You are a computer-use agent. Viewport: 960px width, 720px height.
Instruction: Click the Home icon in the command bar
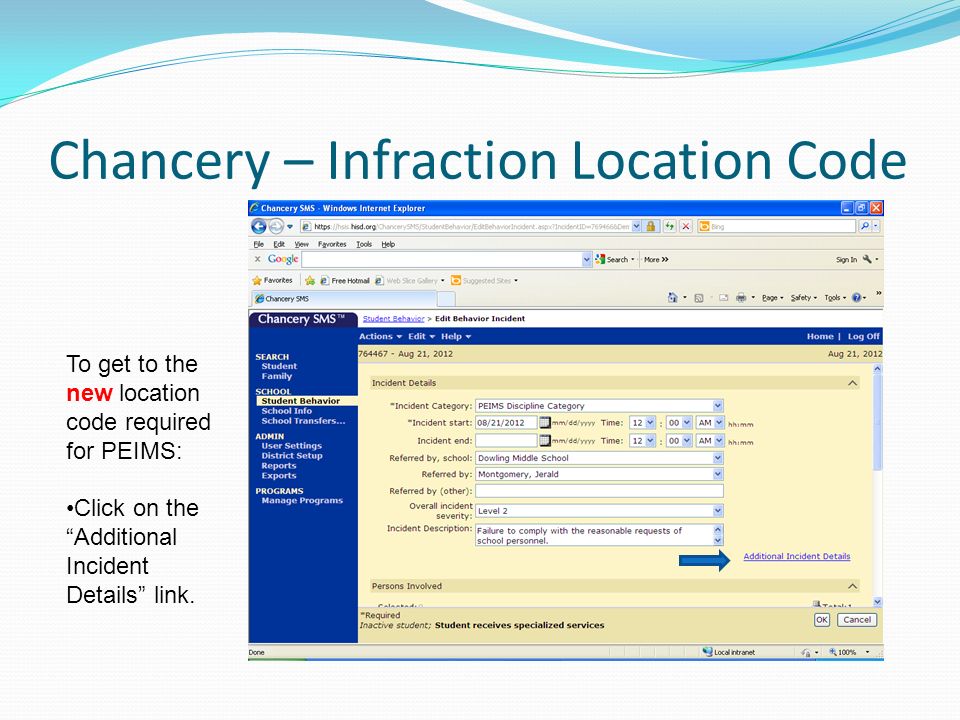(x=672, y=298)
